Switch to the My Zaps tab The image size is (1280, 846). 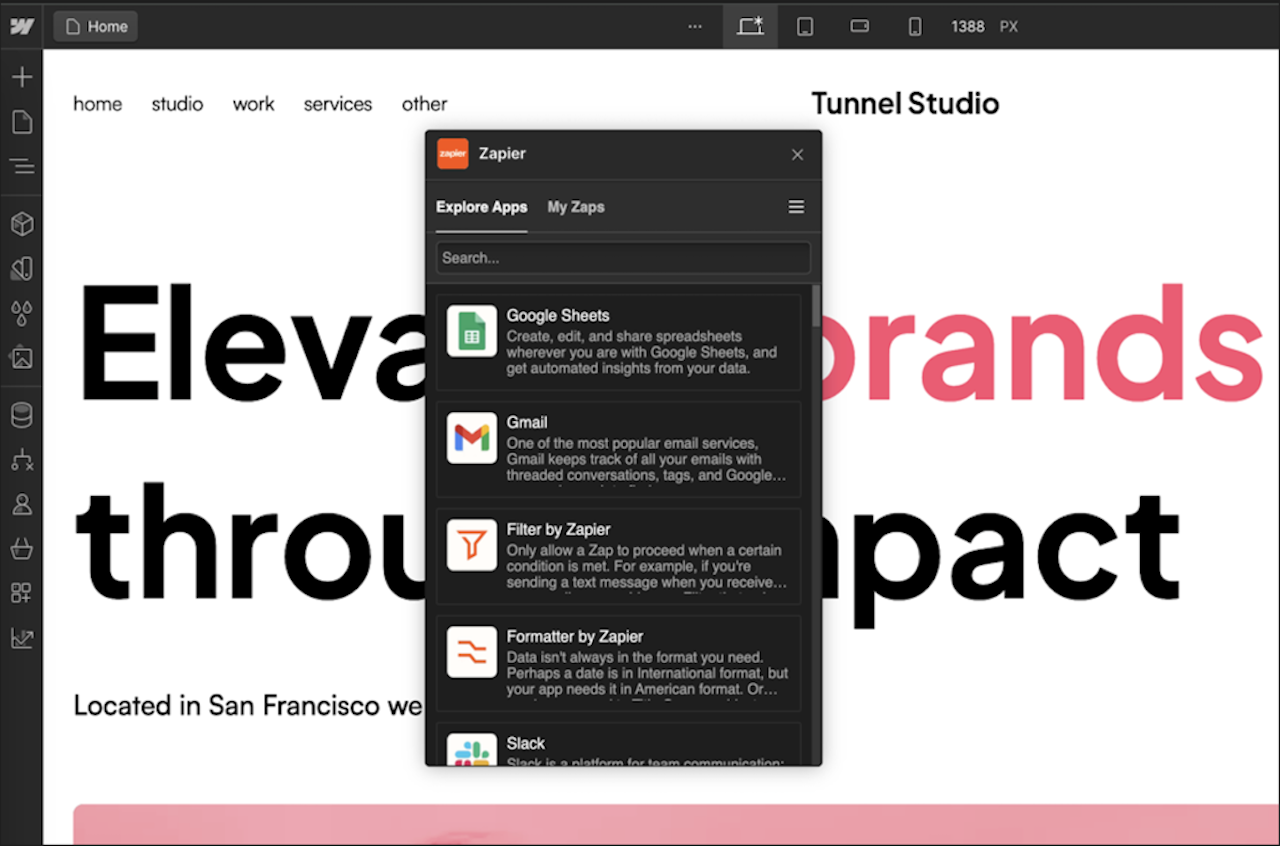(575, 207)
